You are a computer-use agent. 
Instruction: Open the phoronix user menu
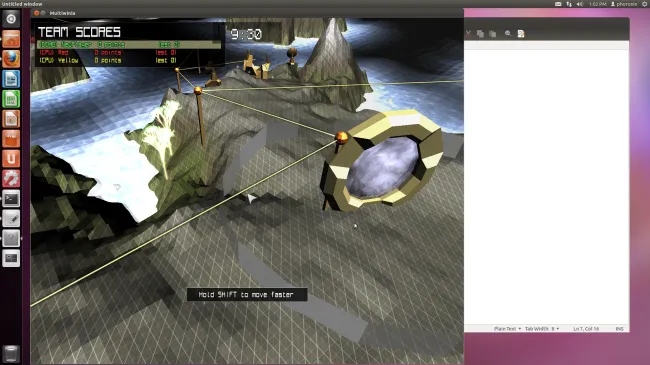coord(624,4)
